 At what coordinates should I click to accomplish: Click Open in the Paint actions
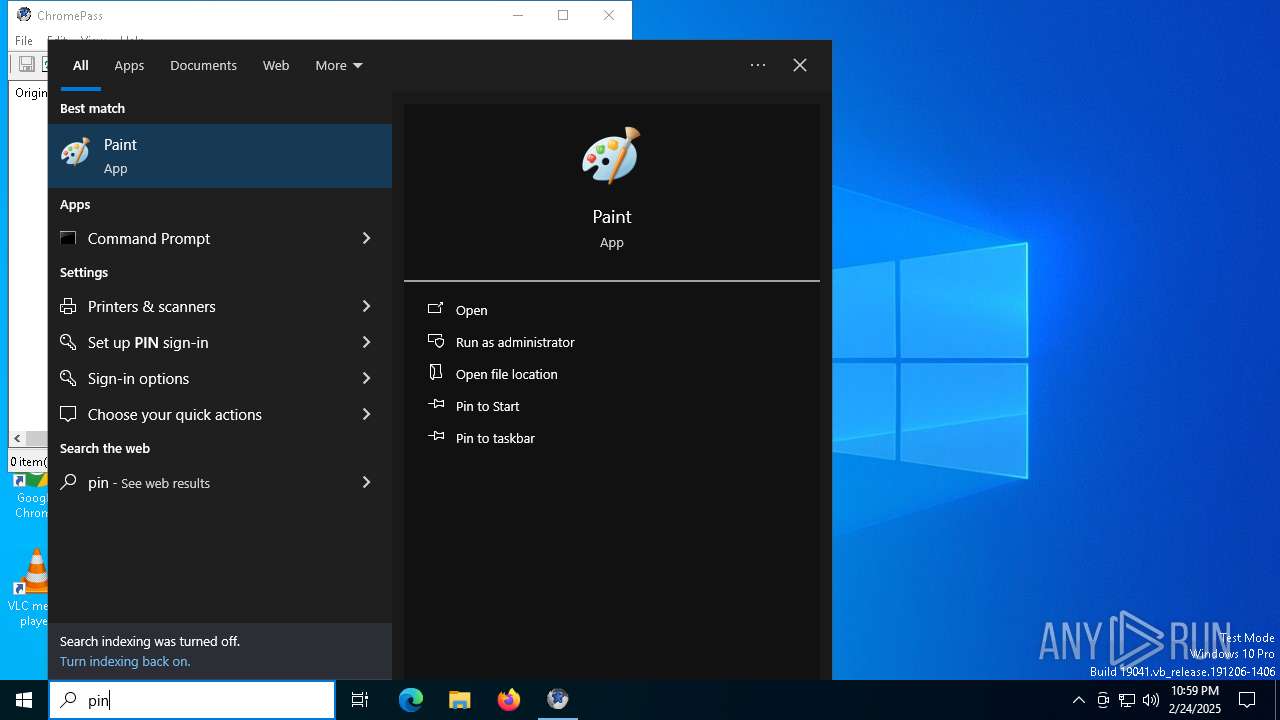coord(471,310)
